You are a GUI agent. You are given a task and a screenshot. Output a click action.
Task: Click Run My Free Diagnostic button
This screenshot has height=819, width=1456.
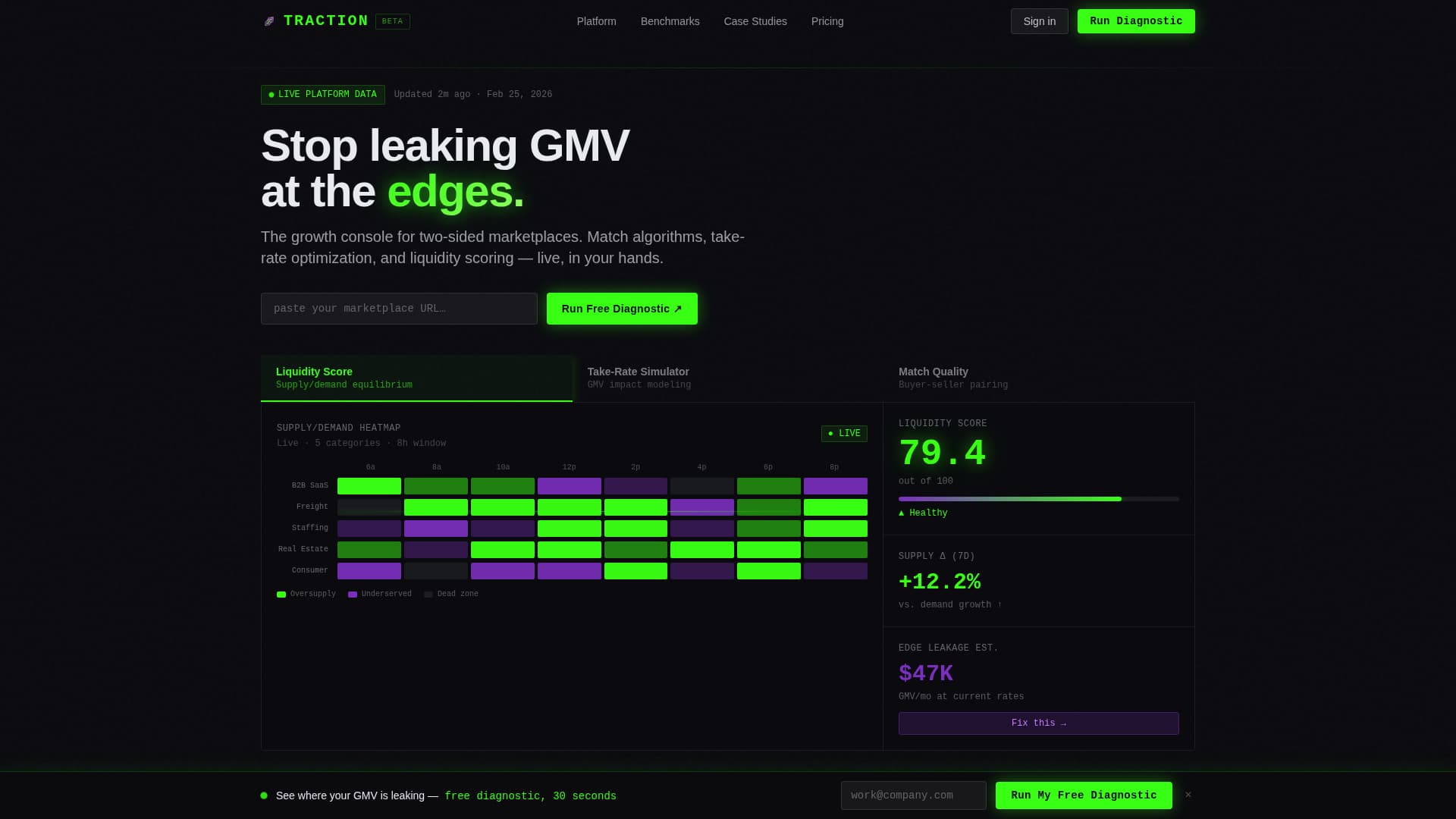coord(1084,795)
